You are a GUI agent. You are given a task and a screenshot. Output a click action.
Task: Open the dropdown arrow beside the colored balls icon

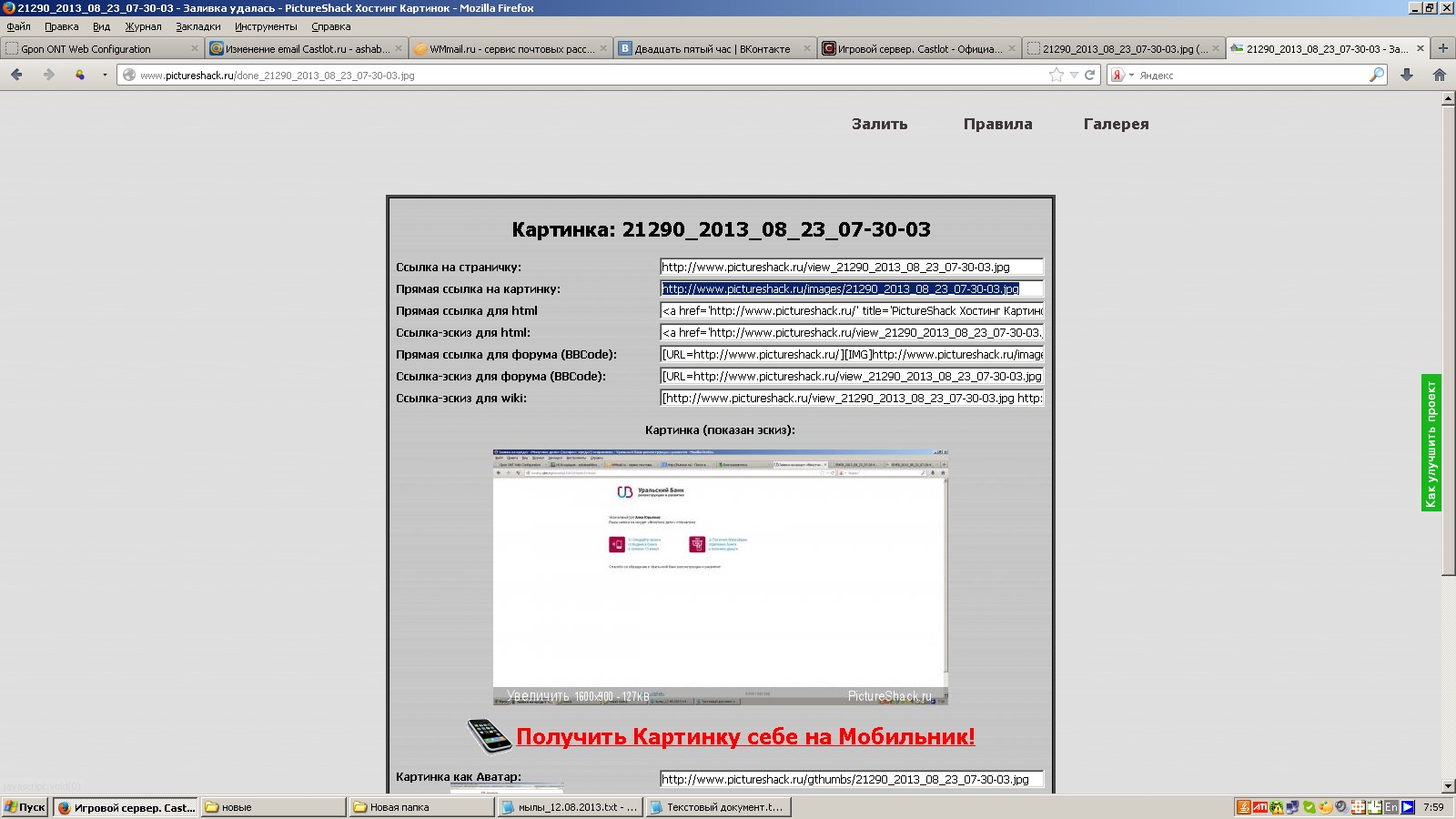(x=105, y=75)
